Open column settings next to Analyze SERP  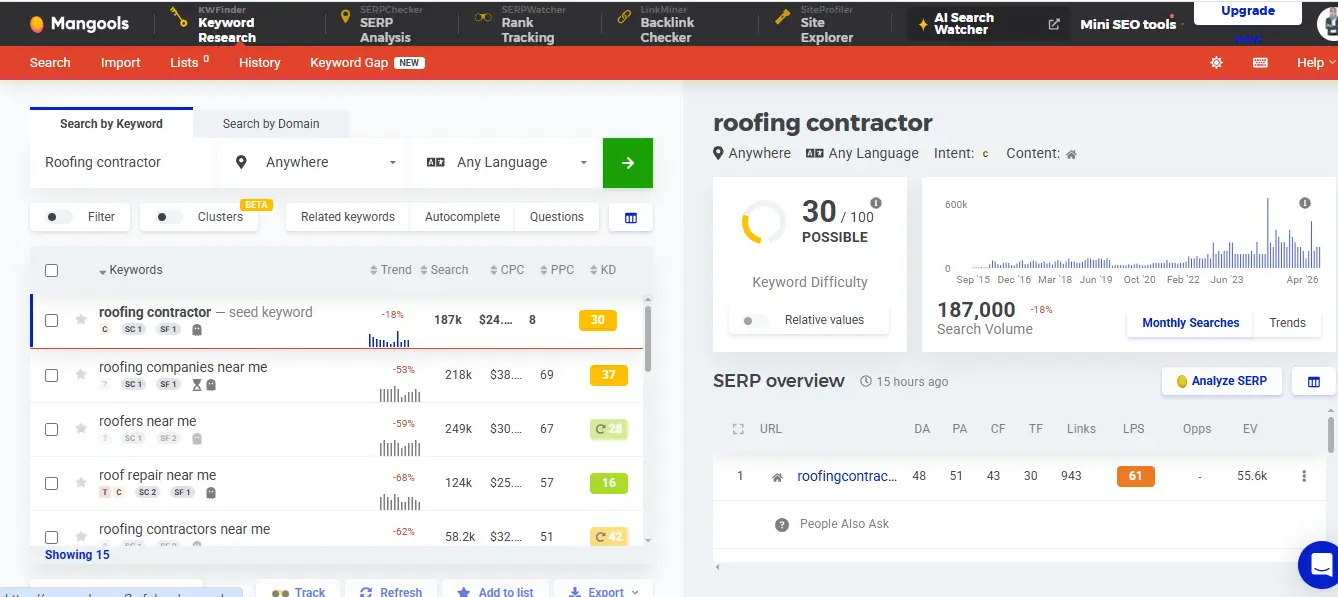[1314, 381]
